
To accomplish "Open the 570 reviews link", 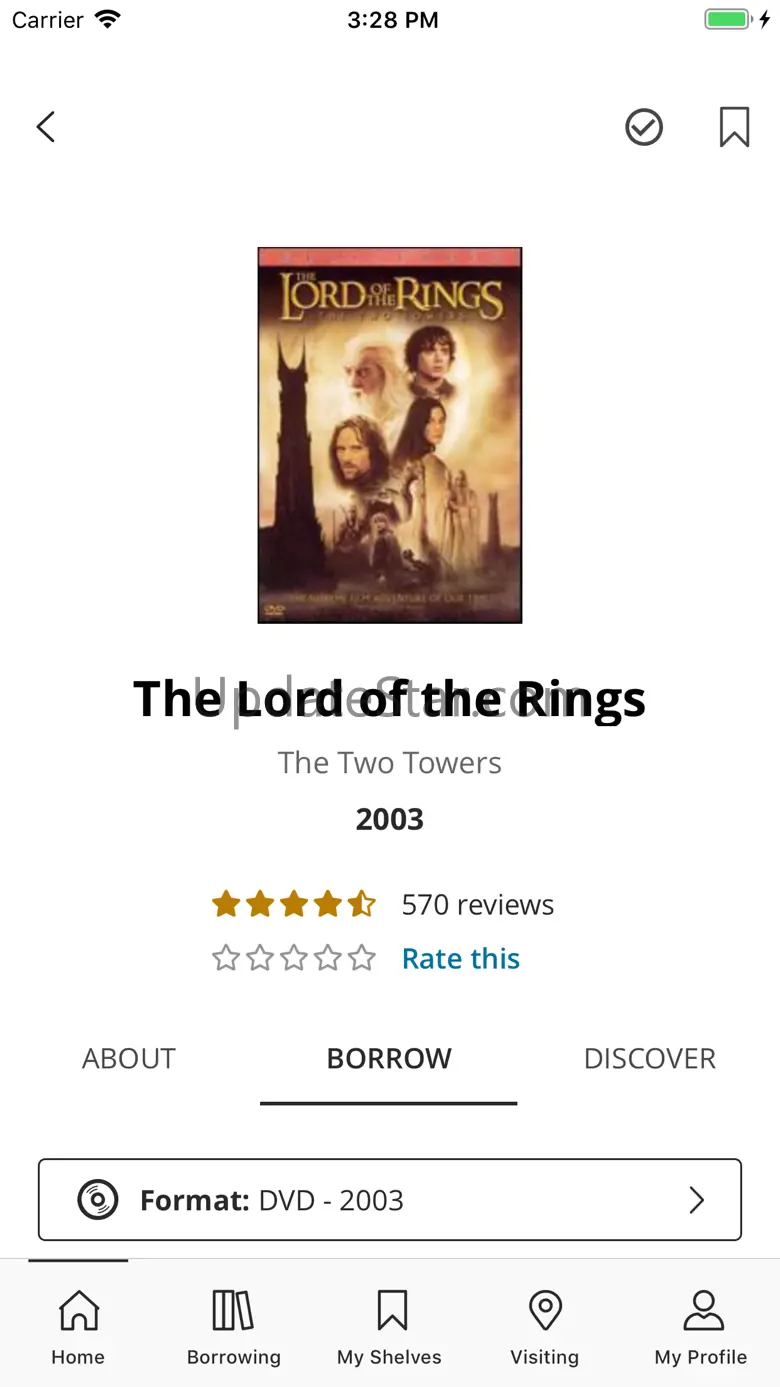I will (478, 904).
